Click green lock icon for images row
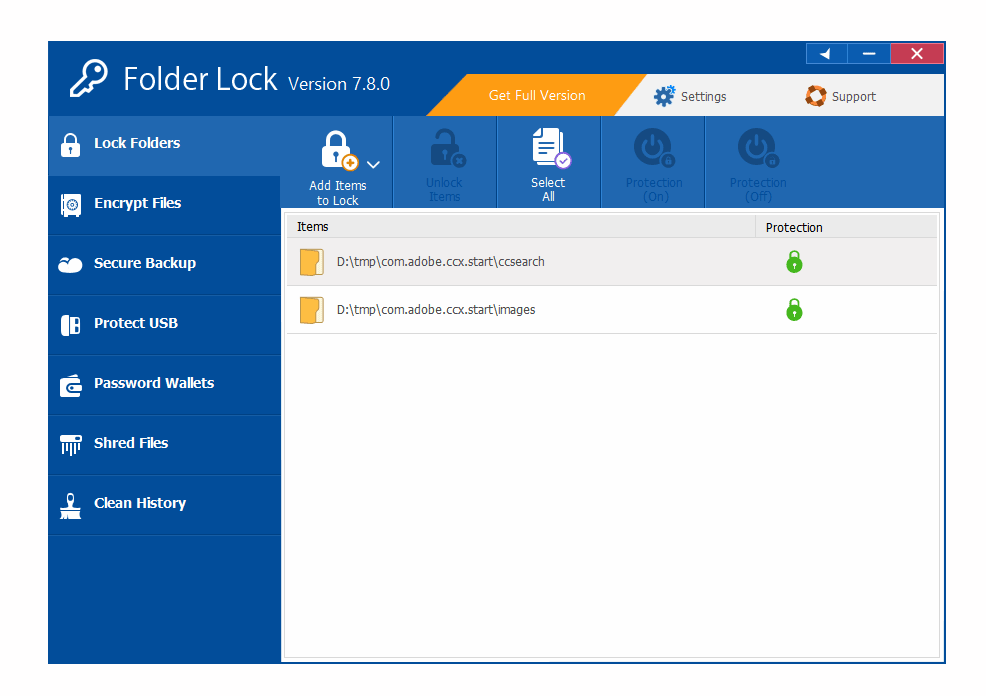The width and height of the screenshot is (986, 696). click(794, 309)
